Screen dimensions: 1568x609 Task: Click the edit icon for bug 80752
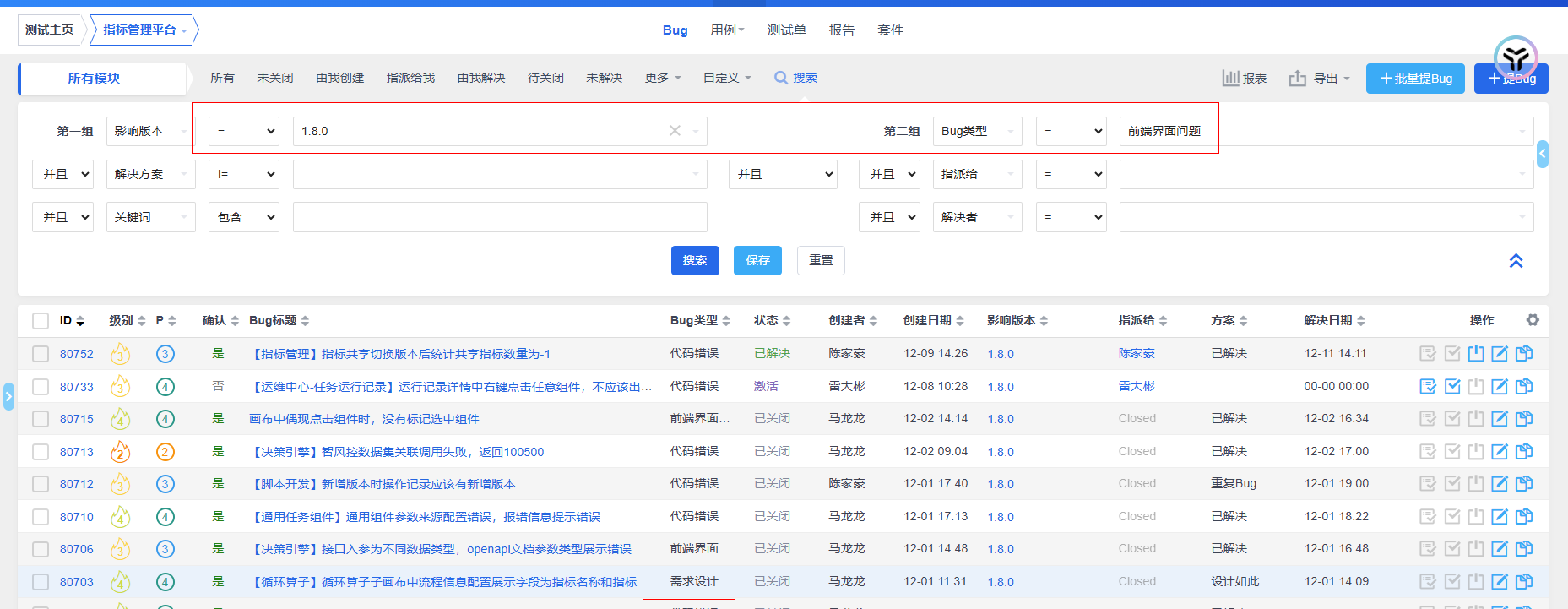click(x=1500, y=354)
